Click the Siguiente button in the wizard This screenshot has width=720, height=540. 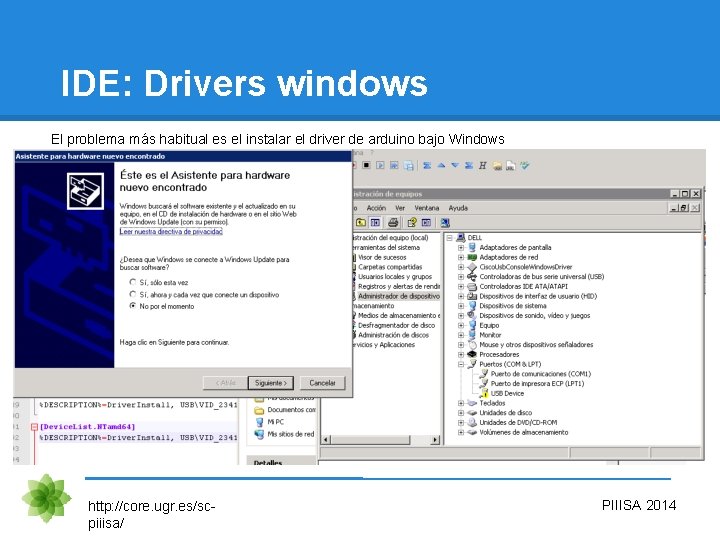click(x=270, y=383)
